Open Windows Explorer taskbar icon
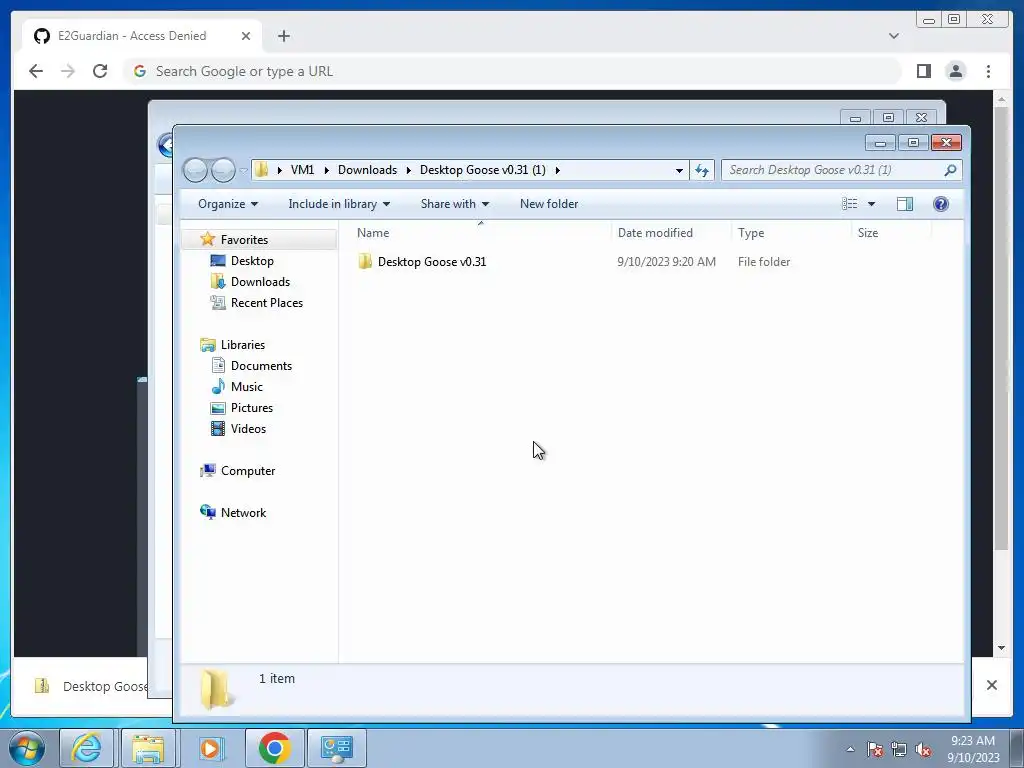Screen dimensions: 1024x768 148,748
